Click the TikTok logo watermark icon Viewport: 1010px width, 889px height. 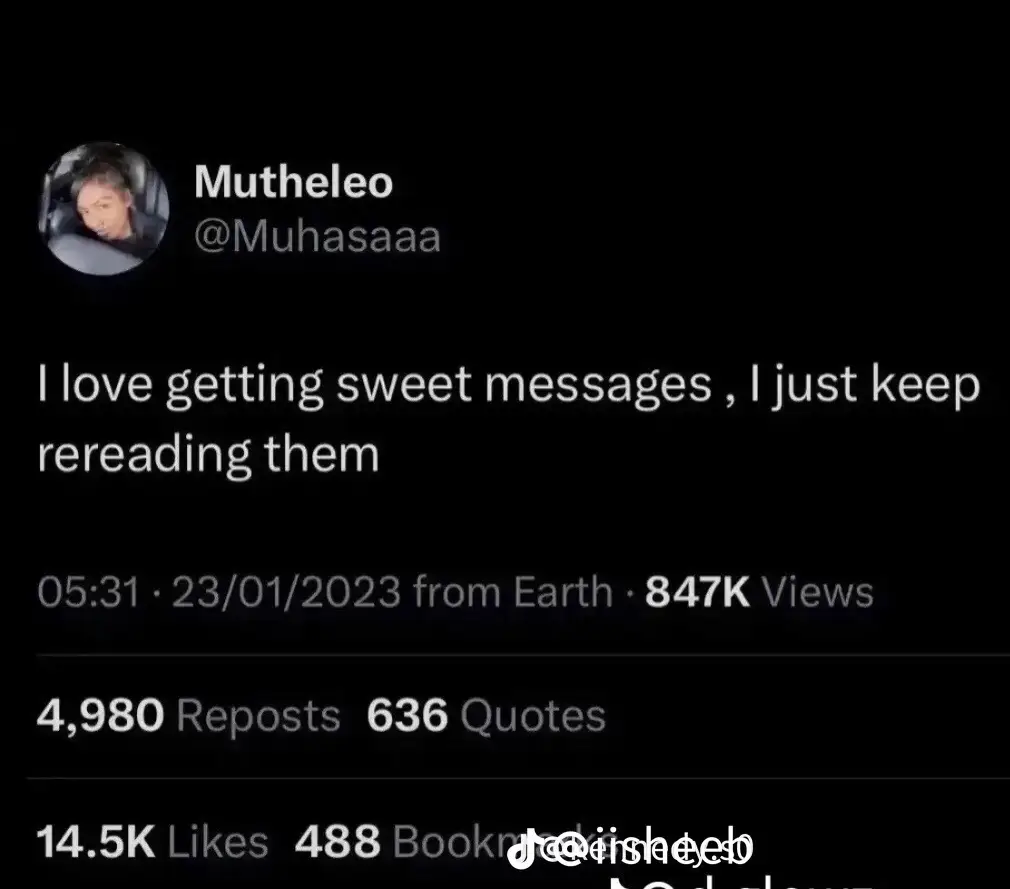point(522,849)
